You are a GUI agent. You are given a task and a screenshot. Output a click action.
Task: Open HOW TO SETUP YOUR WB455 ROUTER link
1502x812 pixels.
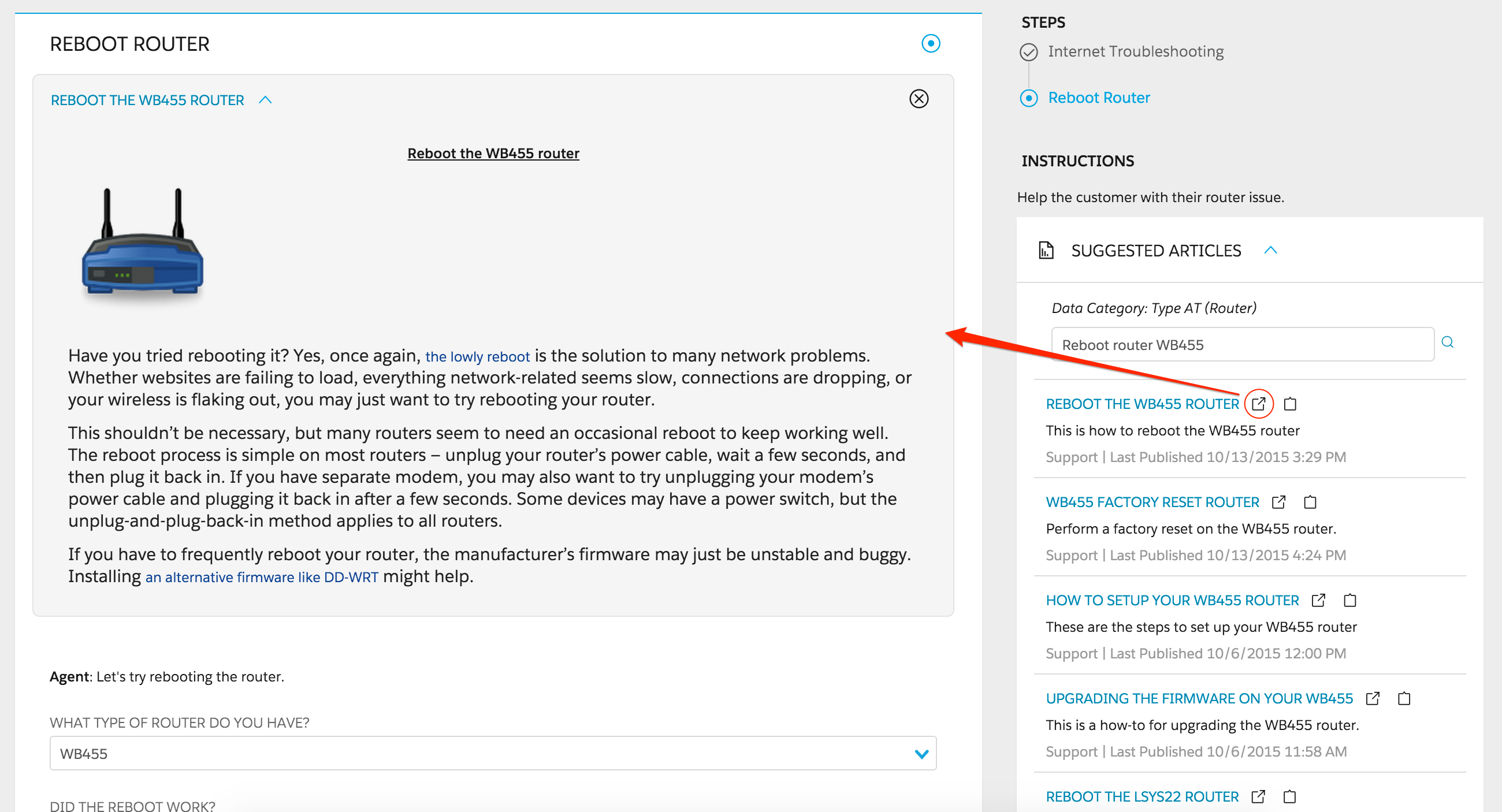[x=1172, y=600]
